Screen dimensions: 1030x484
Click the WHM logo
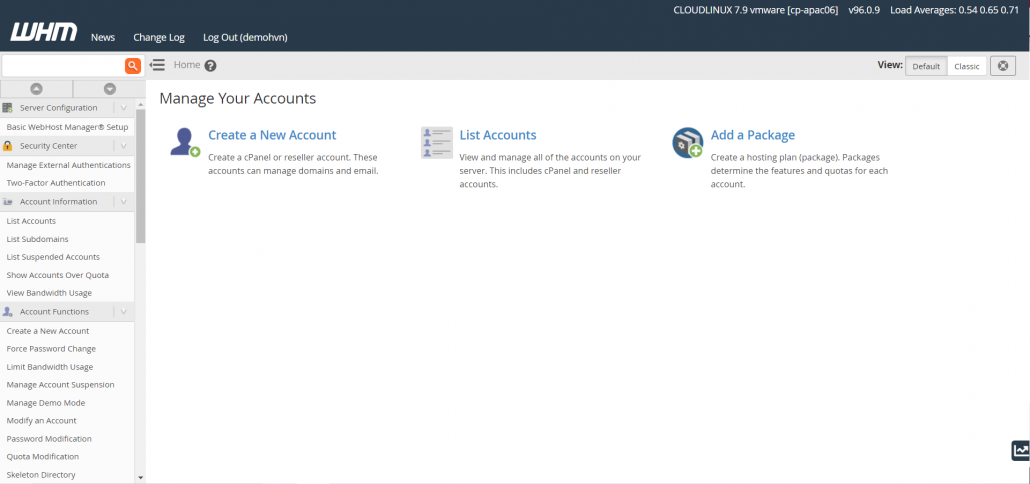[x=43, y=32]
